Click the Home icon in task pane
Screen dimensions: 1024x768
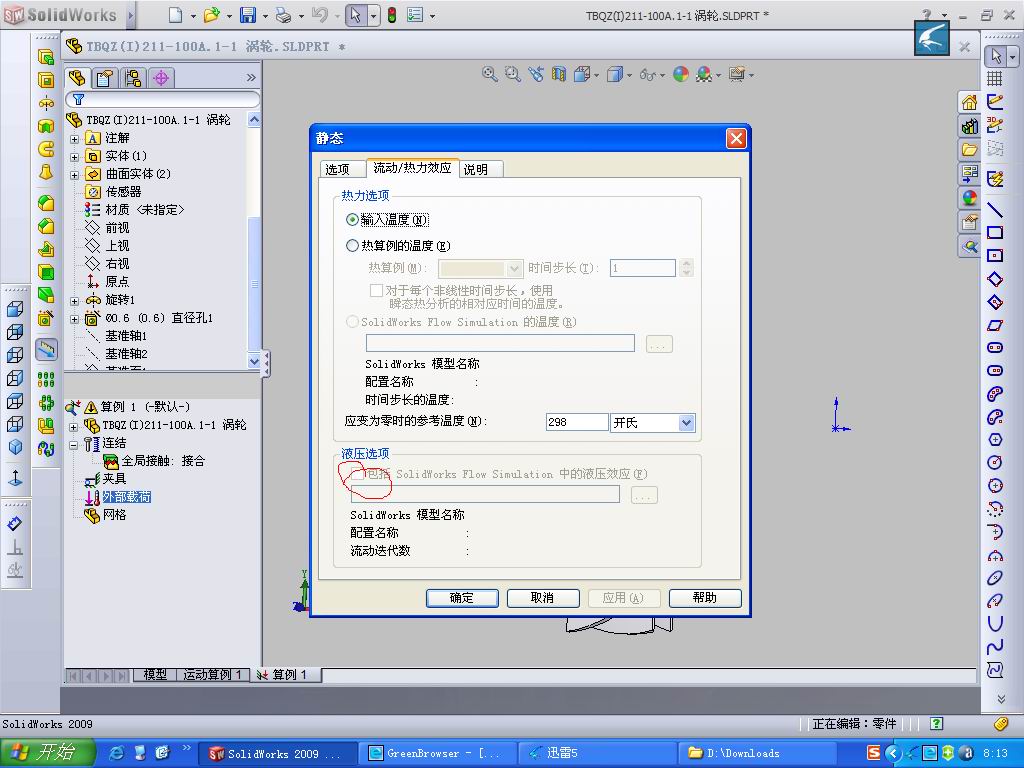[x=970, y=103]
